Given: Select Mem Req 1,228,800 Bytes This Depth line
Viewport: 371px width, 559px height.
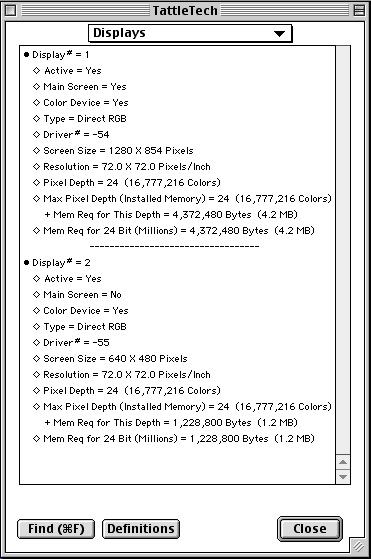Looking at the screenshot, I should pos(171,423).
